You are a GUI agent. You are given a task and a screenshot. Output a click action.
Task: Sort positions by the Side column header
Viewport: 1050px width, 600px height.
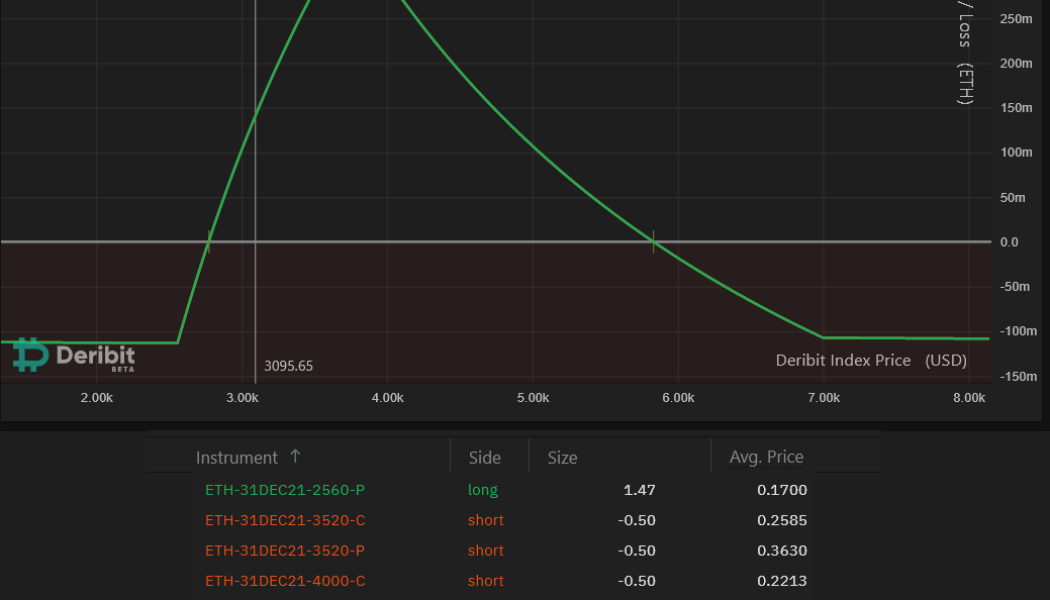484,457
